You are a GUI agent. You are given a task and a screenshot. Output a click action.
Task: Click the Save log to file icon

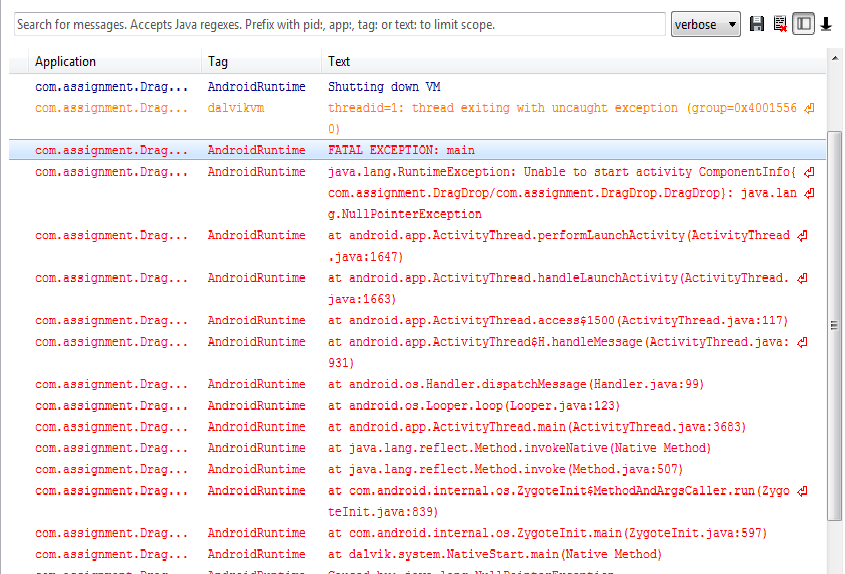[x=757, y=24]
